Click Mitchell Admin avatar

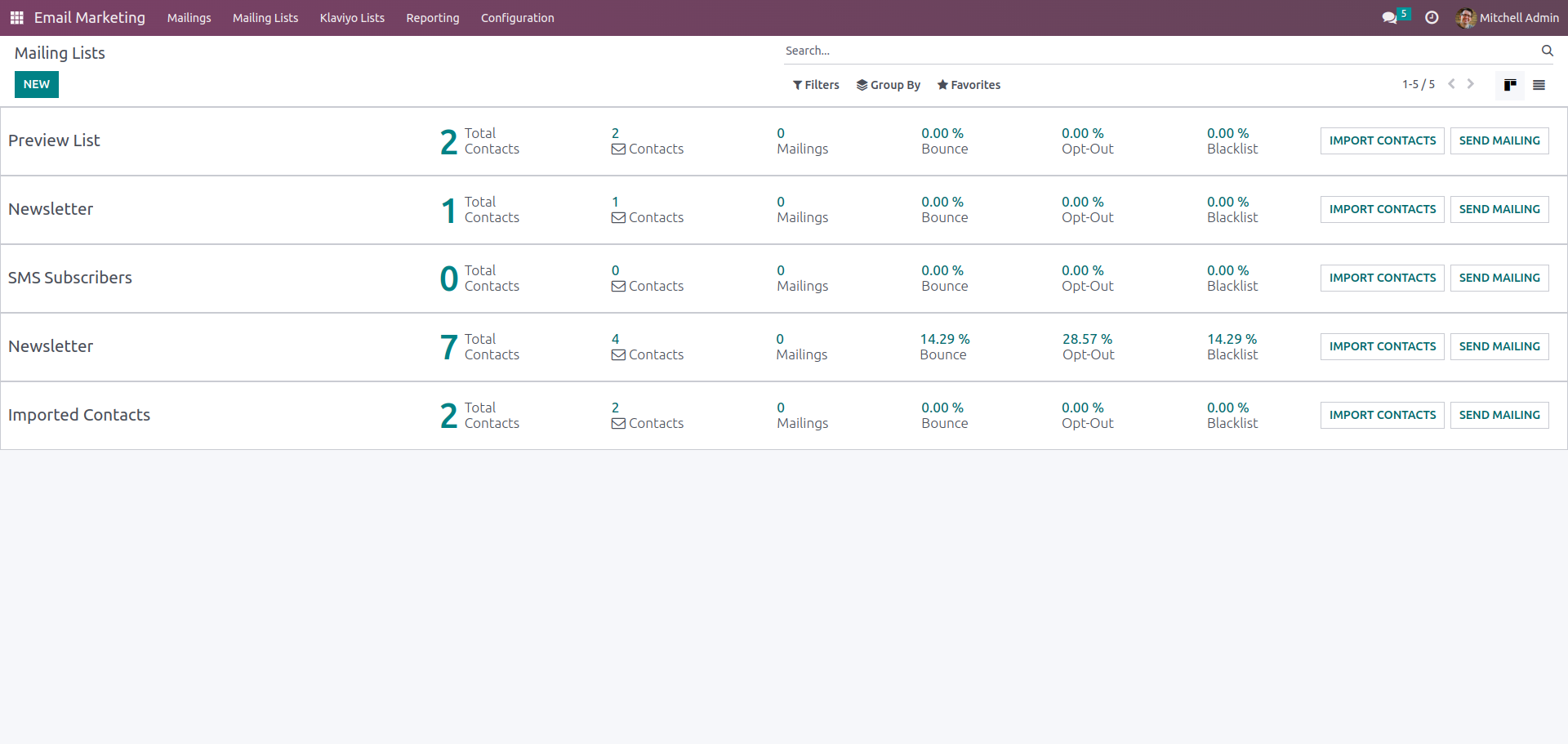tap(1466, 18)
